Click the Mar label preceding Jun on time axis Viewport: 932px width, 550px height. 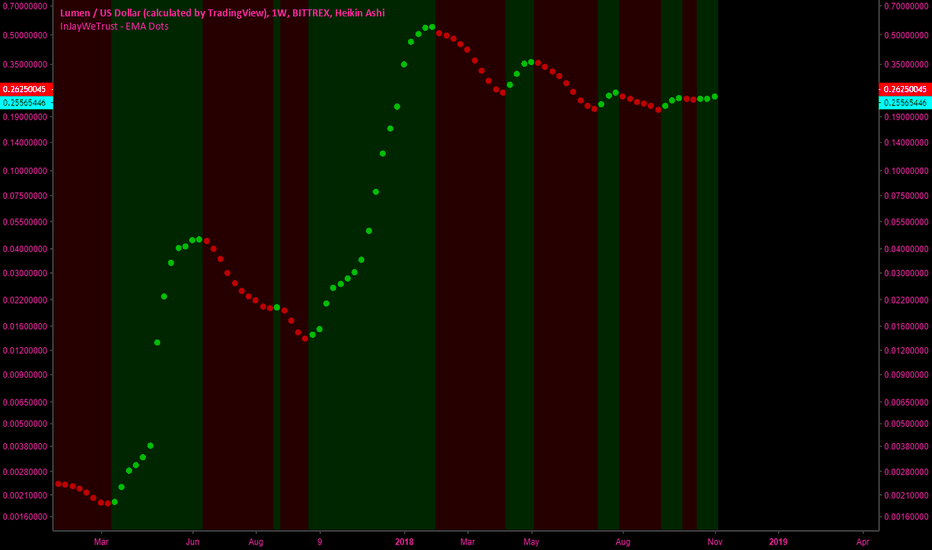pos(101,542)
